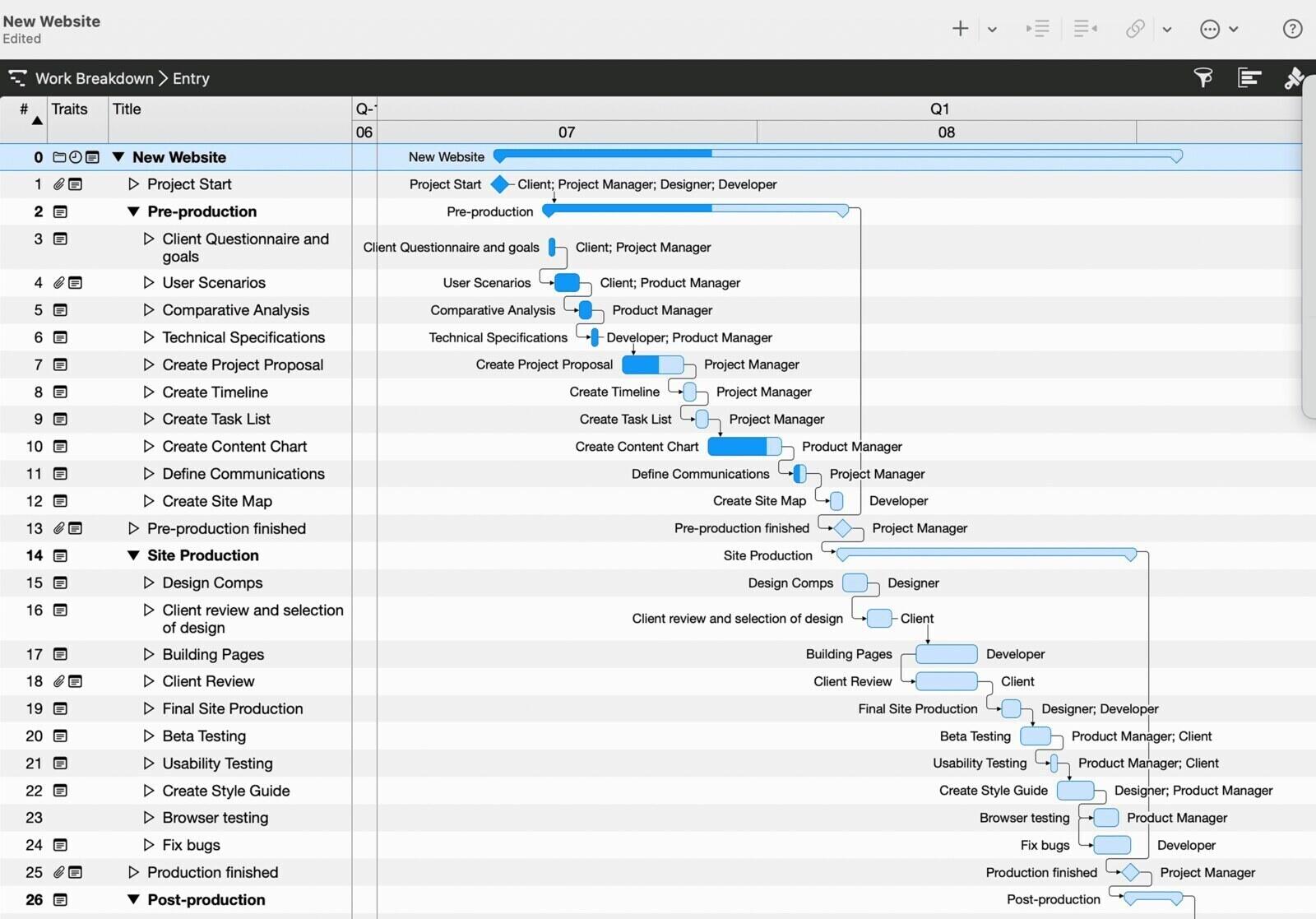The image size is (1316, 919).
Task: Click Final Site Production Gantt label
Action: pyautogui.click(x=918, y=708)
